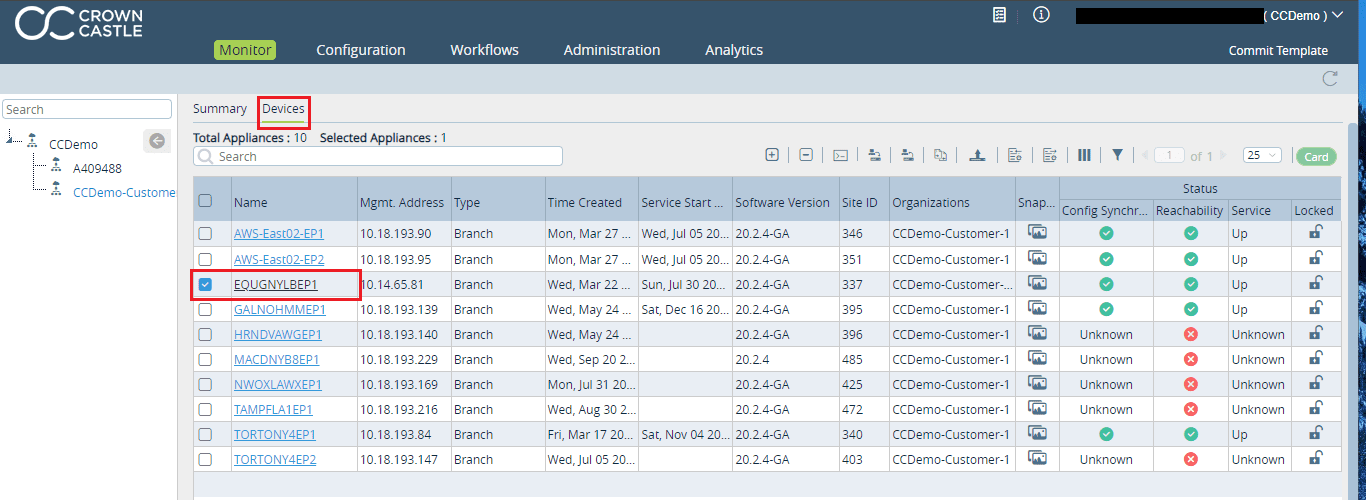Check the AWS-East02-EP2 row checkbox

pos(205,259)
